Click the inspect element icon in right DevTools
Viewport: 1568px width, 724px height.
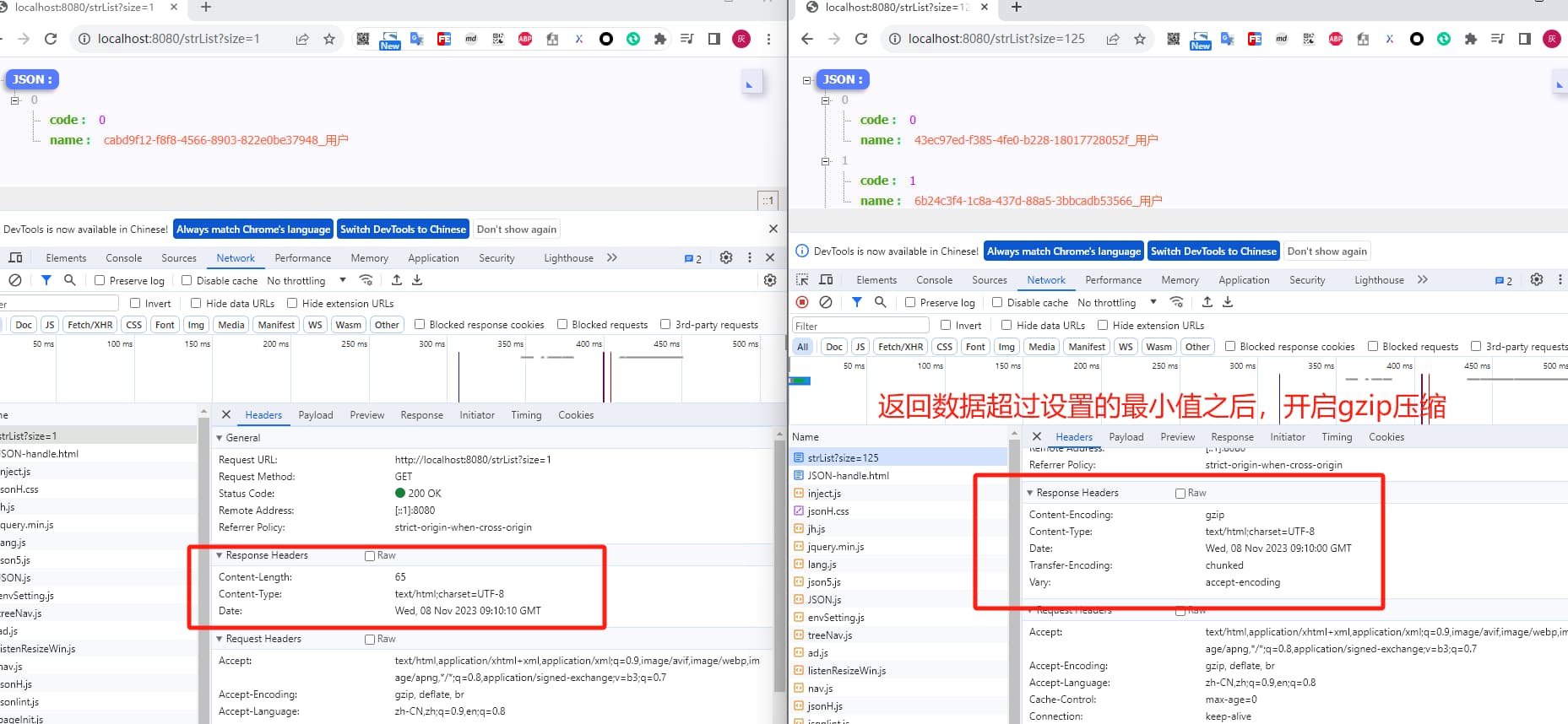pyautogui.click(x=802, y=280)
